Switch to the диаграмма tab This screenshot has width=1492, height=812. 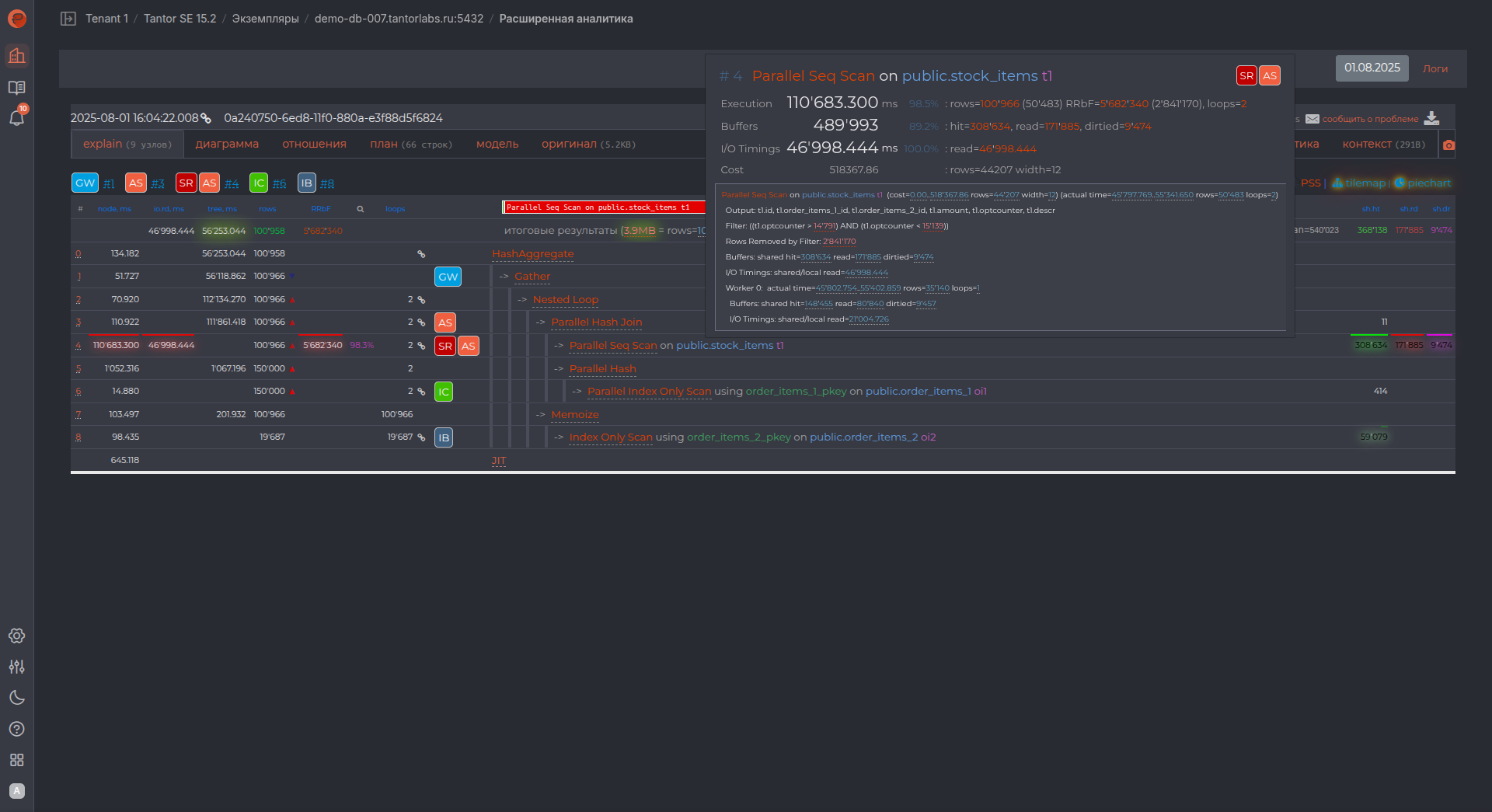(227, 145)
